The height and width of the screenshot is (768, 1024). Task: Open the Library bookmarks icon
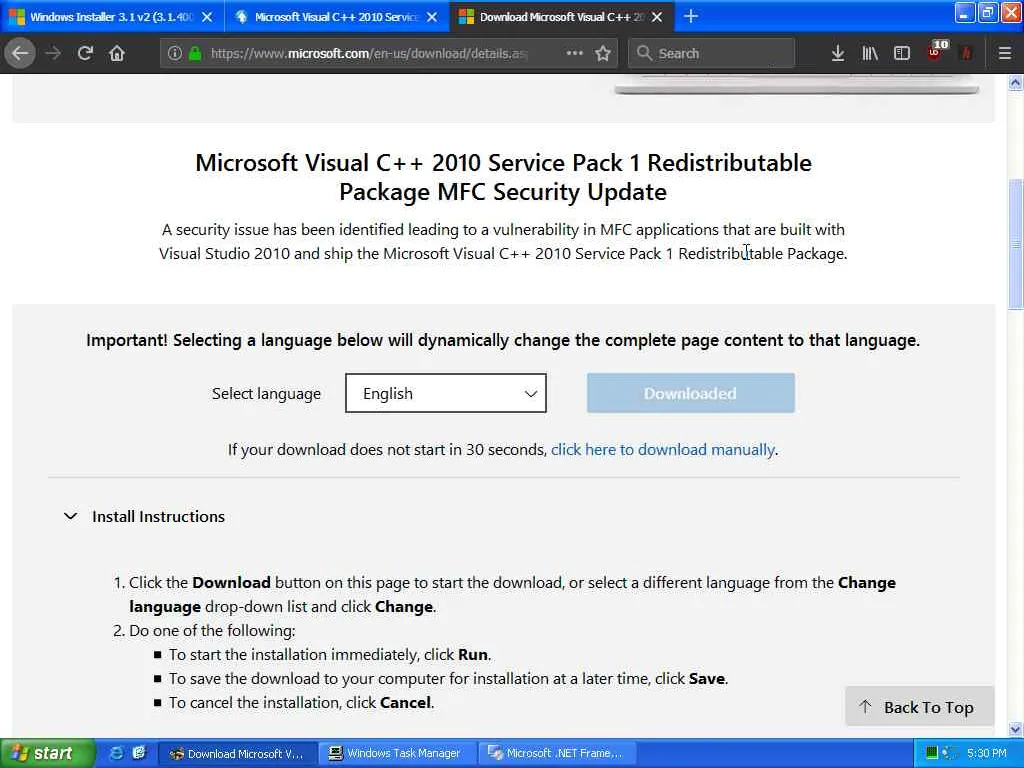pos(870,54)
